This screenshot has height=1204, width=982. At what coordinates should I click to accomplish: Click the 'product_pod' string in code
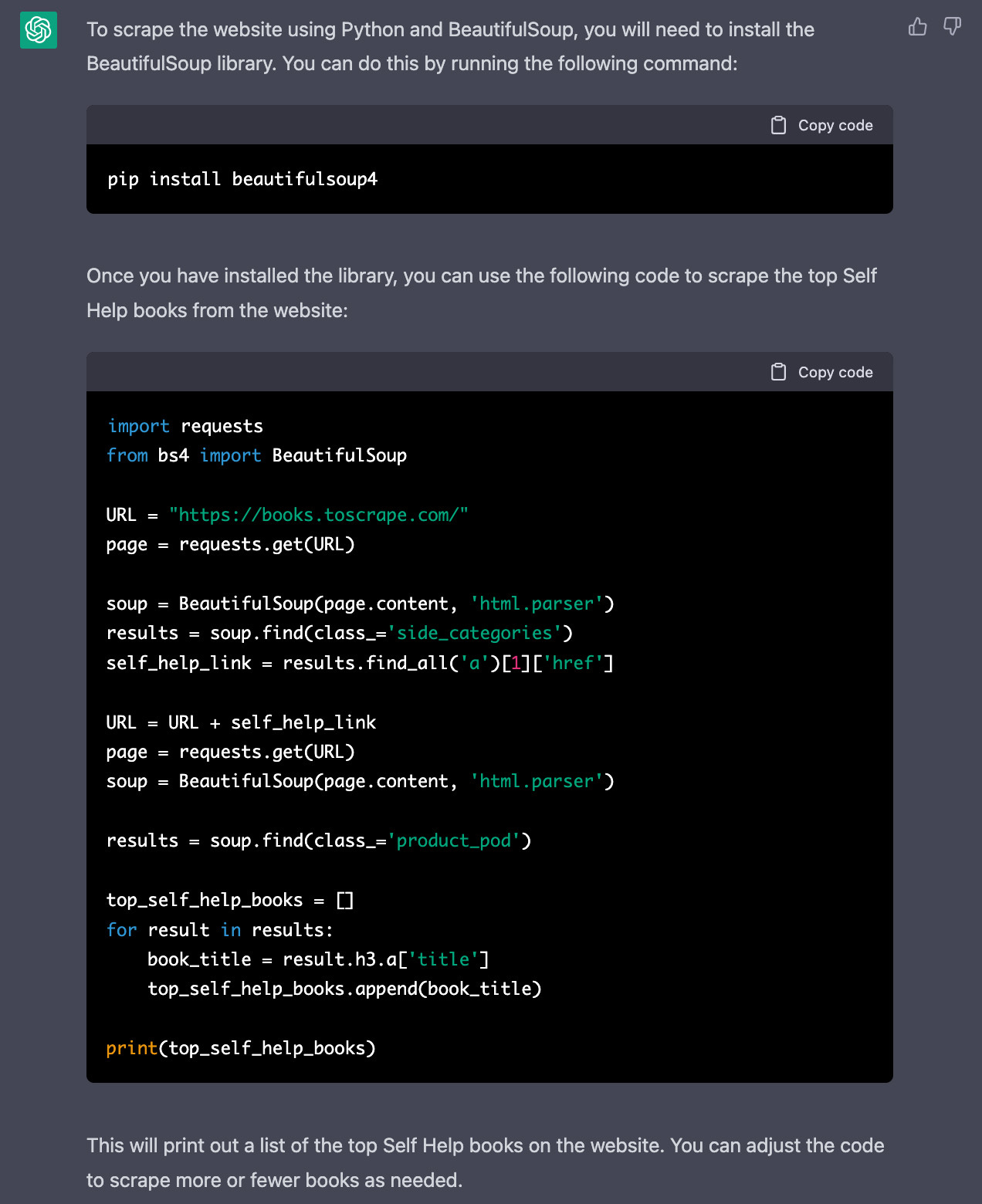click(454, 840)
